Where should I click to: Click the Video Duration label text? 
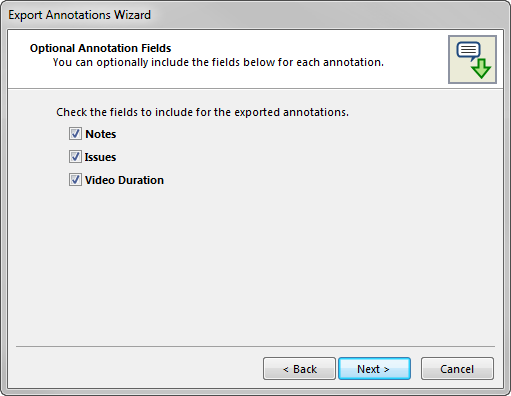[124, 180]
